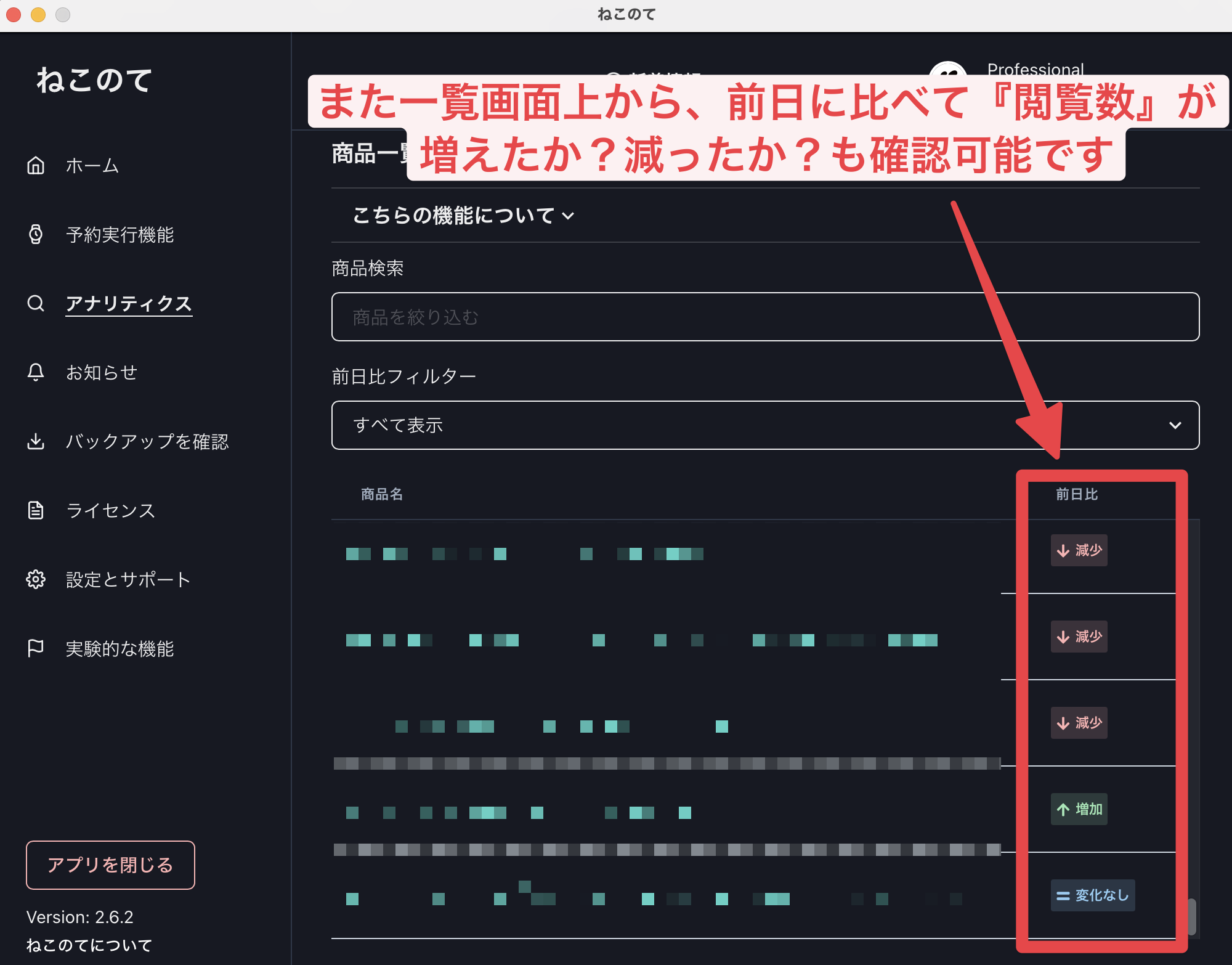Click the 変化なし badge
This screenshot has height=965, width=1232.
point(1093,895)
